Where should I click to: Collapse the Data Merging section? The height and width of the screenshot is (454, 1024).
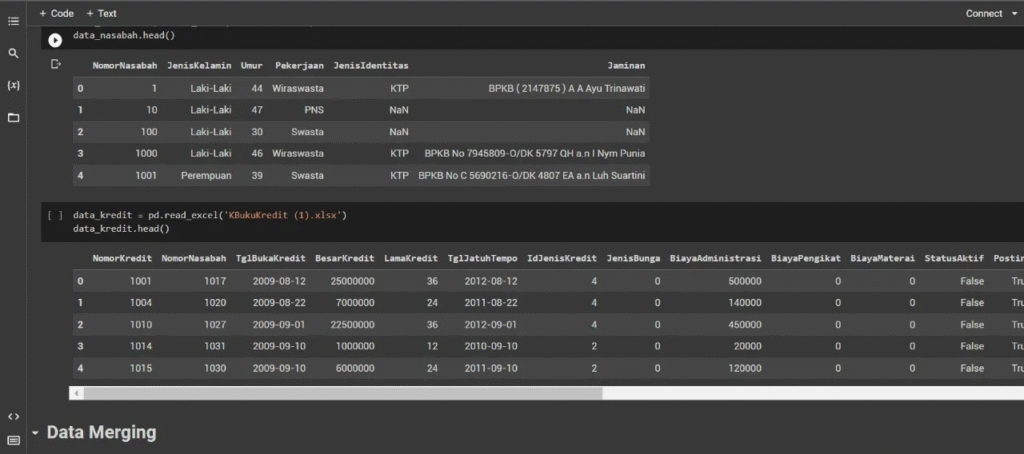(36, 433)
